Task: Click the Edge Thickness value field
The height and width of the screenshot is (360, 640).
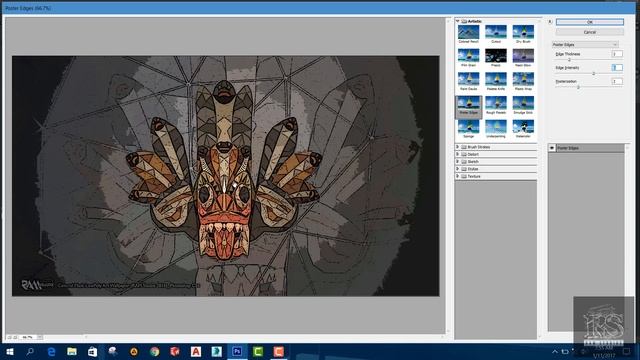Action: click(x=617, y=54)
